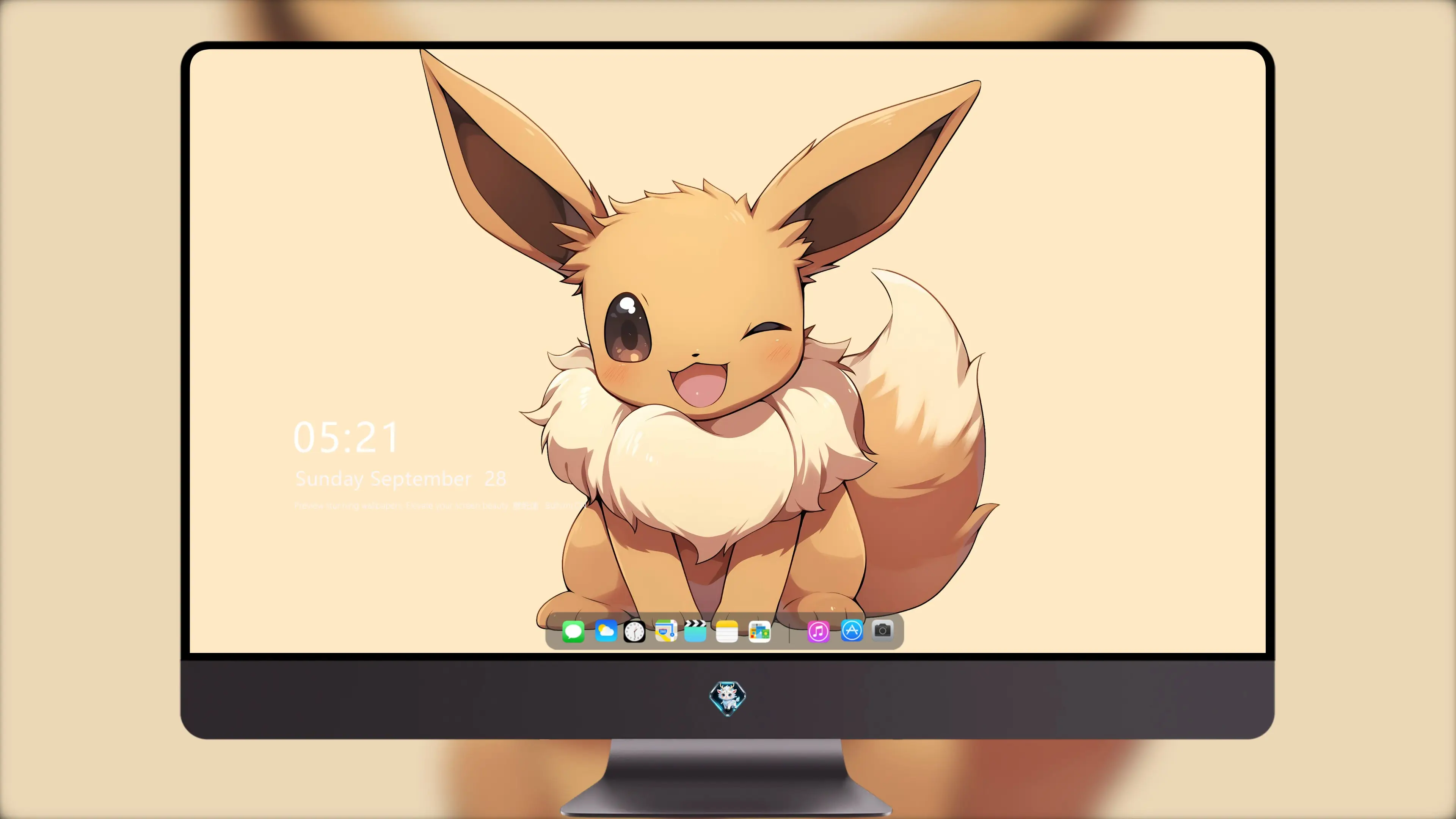The height and width of the screenshot is (819, 1456).
Task: Launch the Videos clapperboard app
Action: (x=695, y=631)
